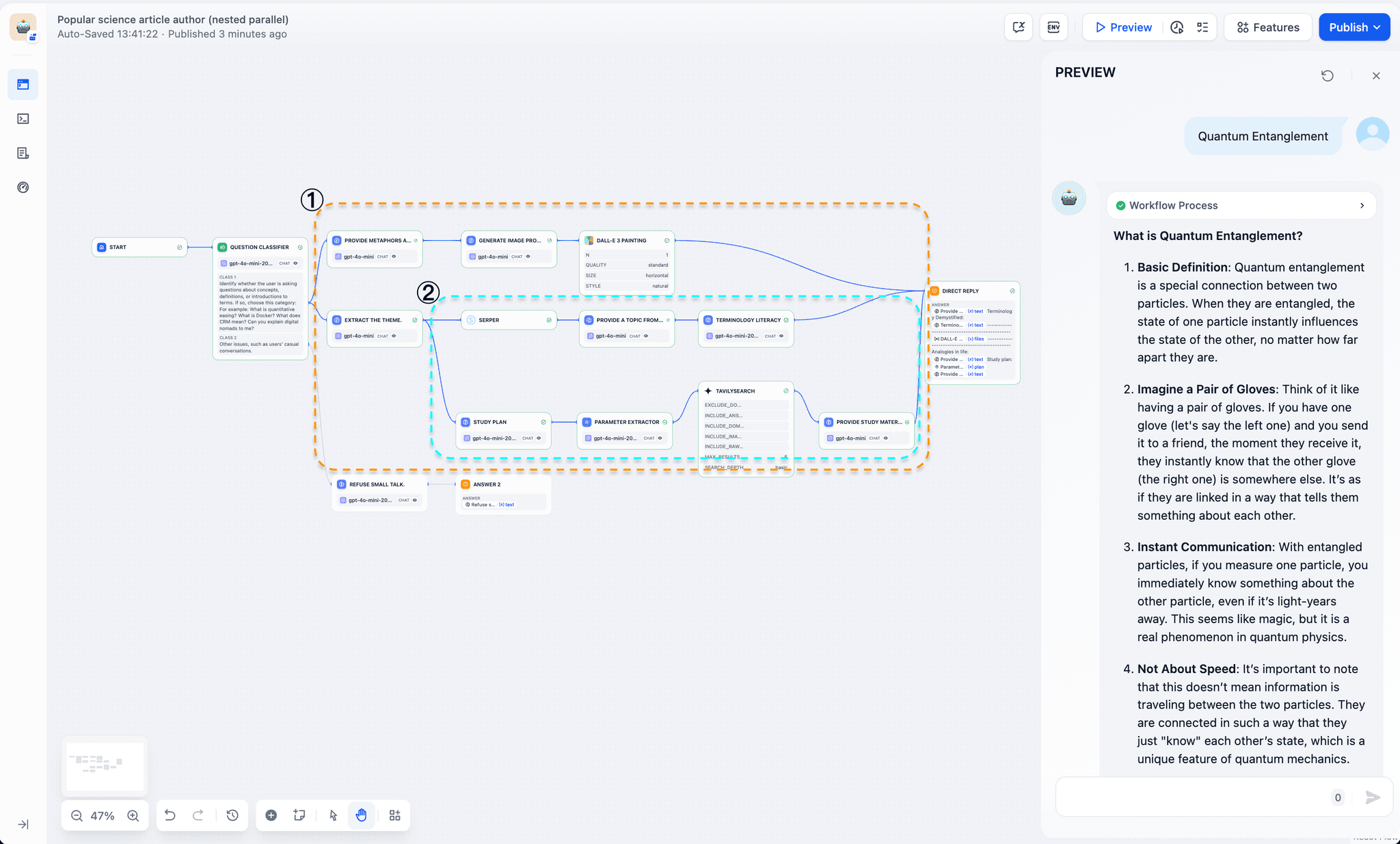The image size is (1400, 844).
Task: Run the workflow with the Preview button
Action: [1122, 27]
